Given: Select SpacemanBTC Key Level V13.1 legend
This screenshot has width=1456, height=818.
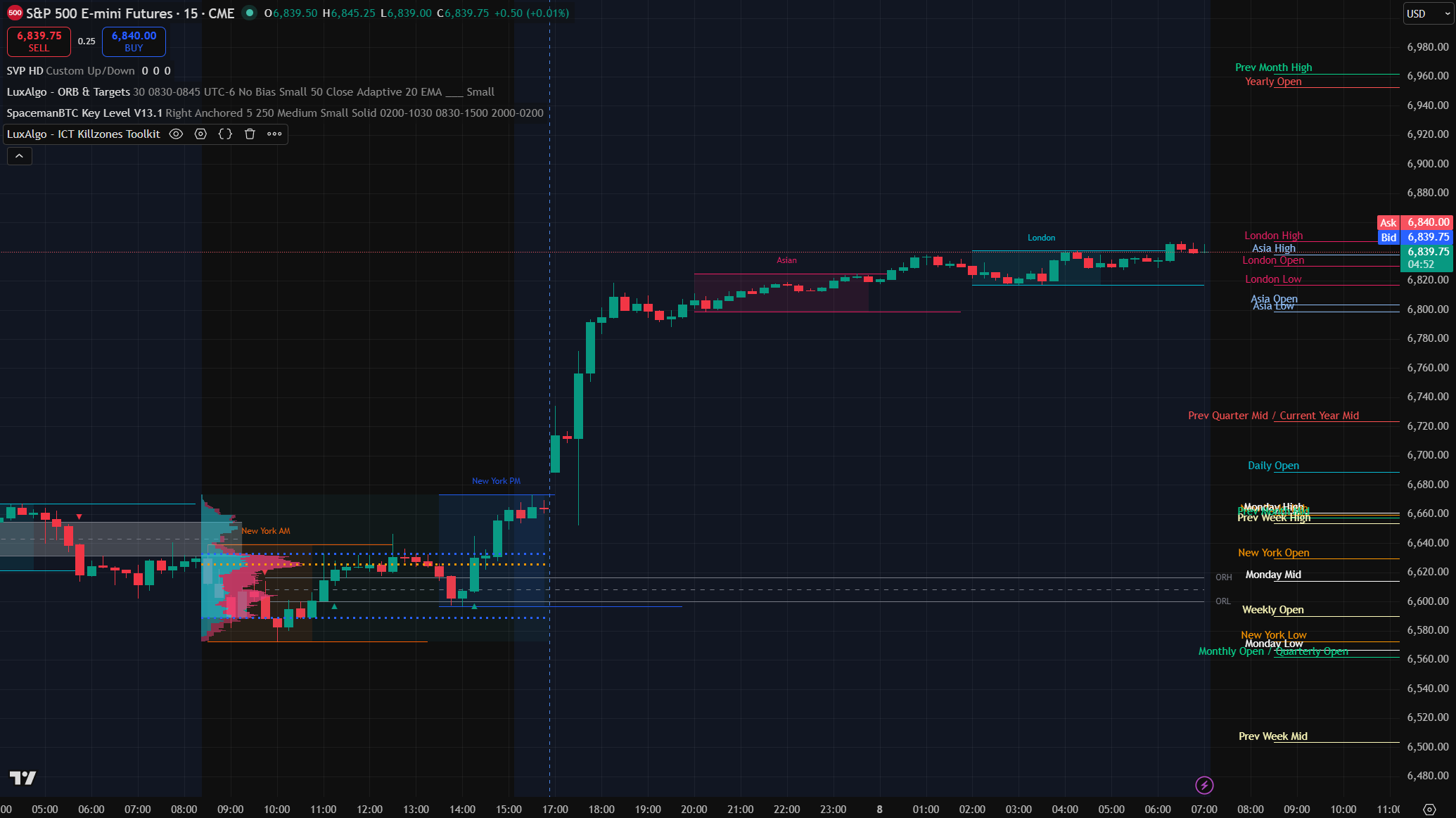Looking at the screenshot, I should pos(84,113).
